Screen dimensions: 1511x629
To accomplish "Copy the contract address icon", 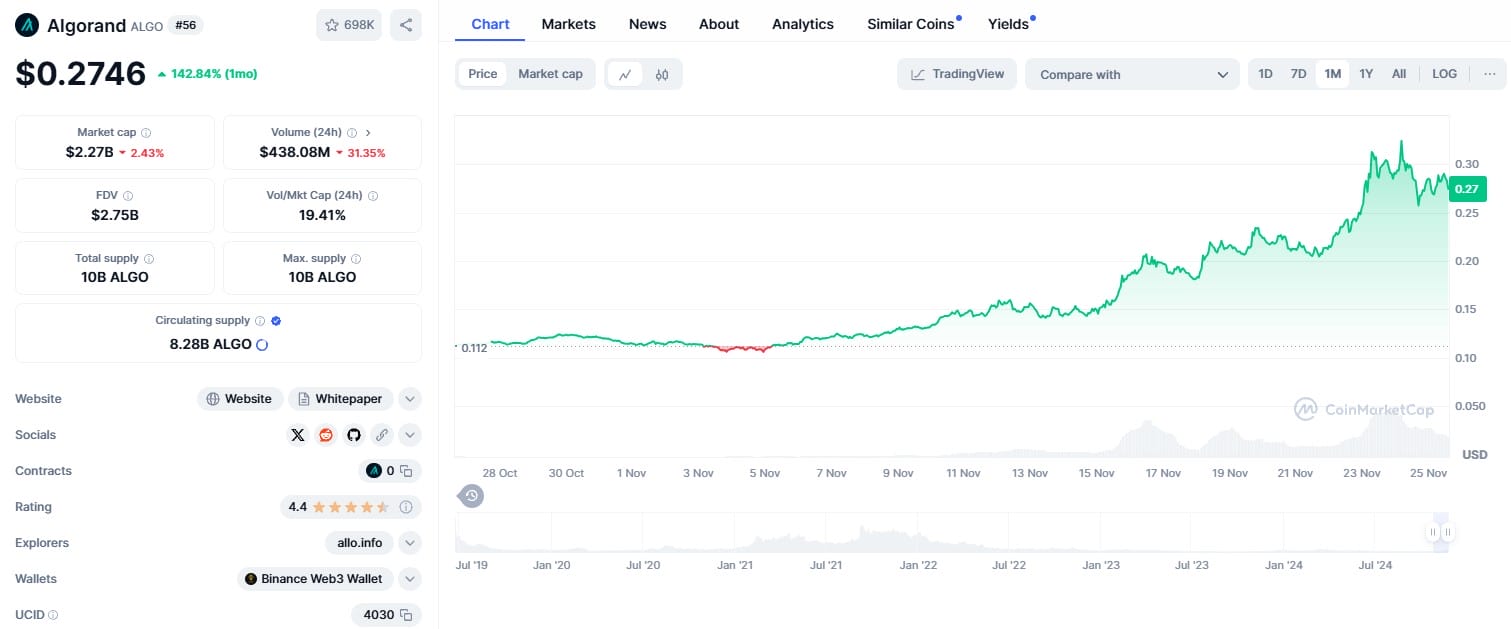I will pyautogui.click(x=406, y=471).
